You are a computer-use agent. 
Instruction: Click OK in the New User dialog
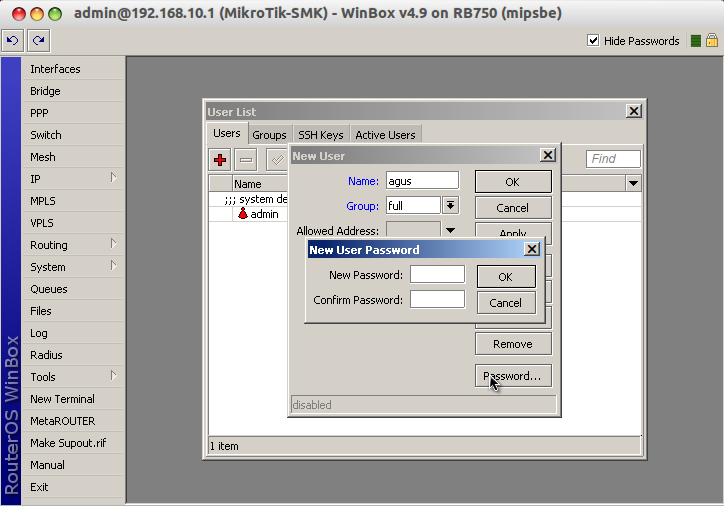point(513,182)
